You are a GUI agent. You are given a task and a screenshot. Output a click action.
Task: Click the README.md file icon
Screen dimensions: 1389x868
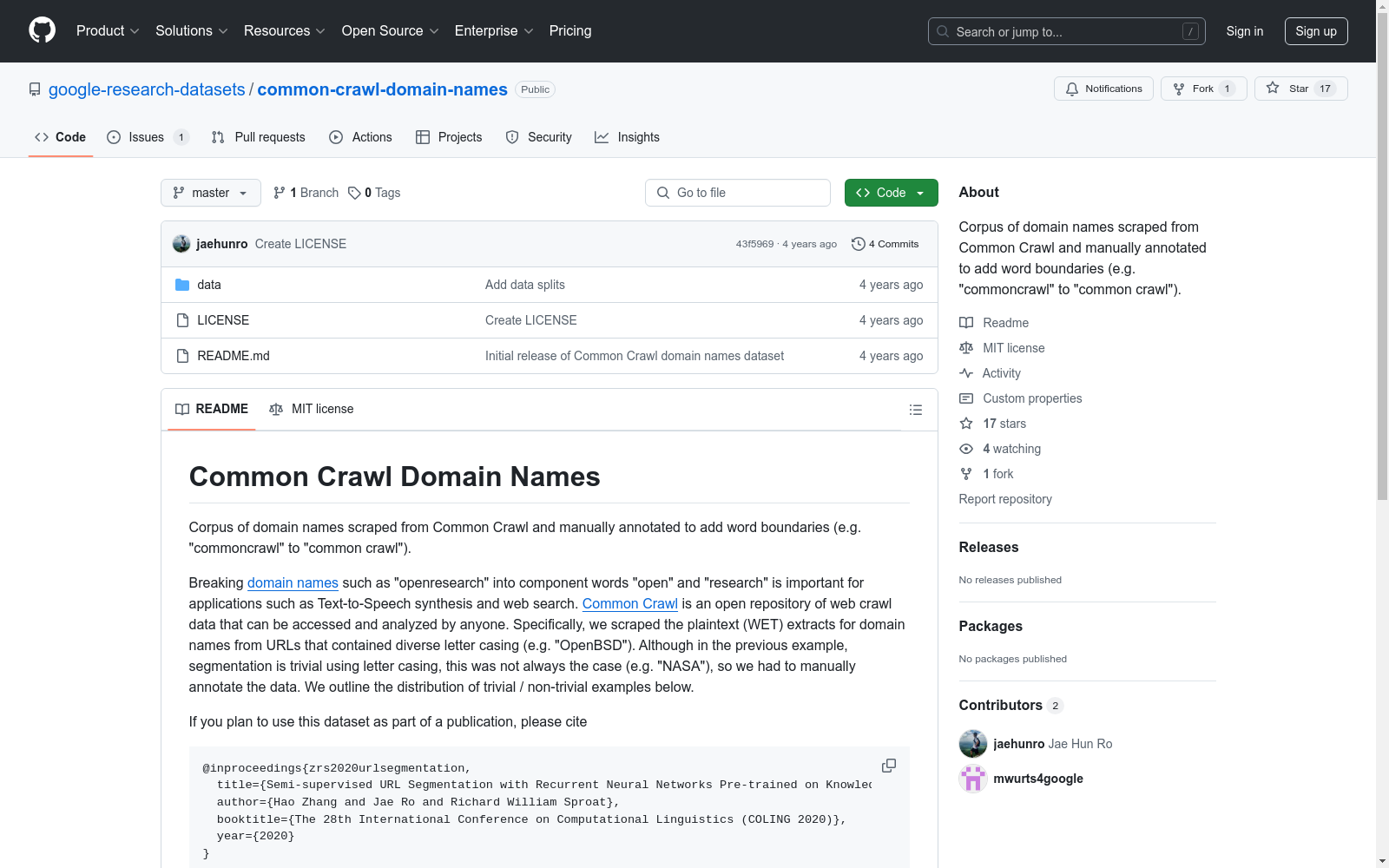tap(182, 356)
